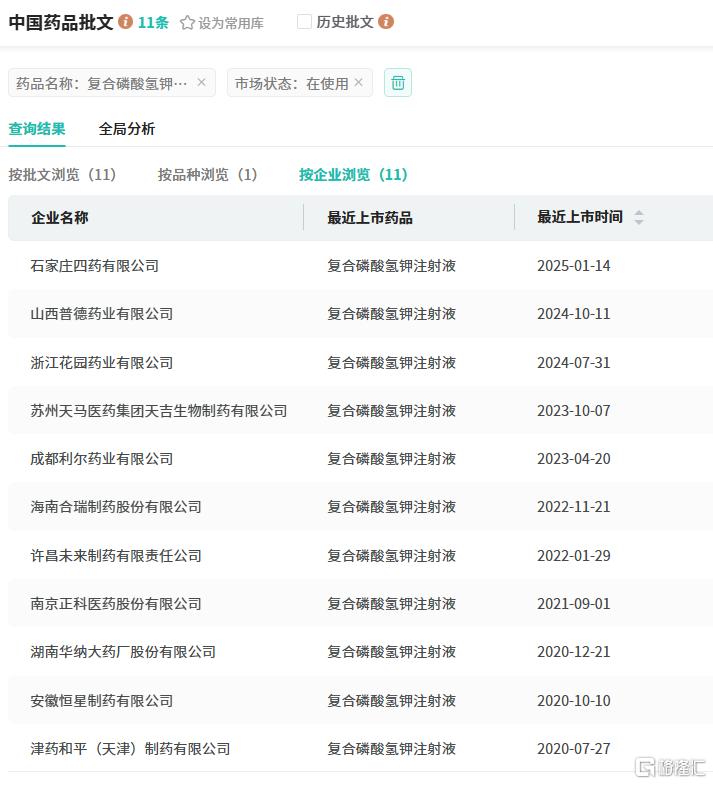
Task: Open 按批文浏览 (11) view
Action: 63,175
